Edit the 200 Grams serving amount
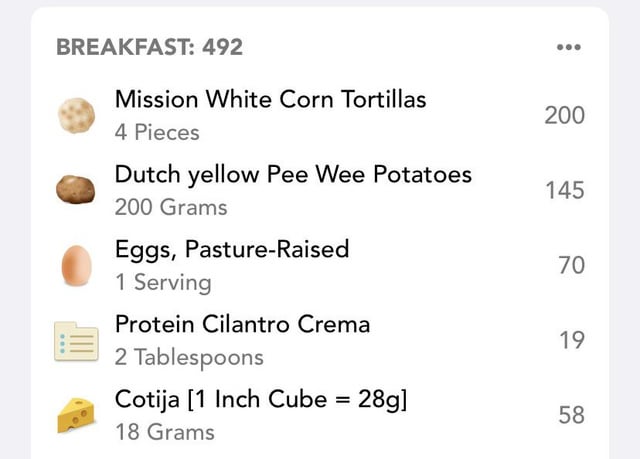 pyautogui.click(x=171, y=207)
